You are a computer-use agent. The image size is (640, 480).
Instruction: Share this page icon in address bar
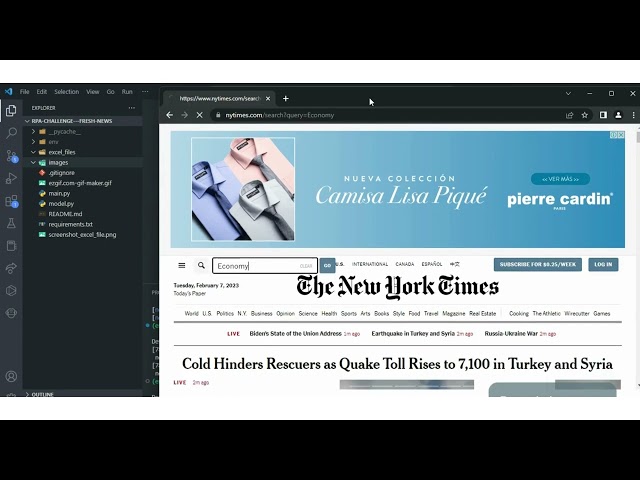pos(569,115)
